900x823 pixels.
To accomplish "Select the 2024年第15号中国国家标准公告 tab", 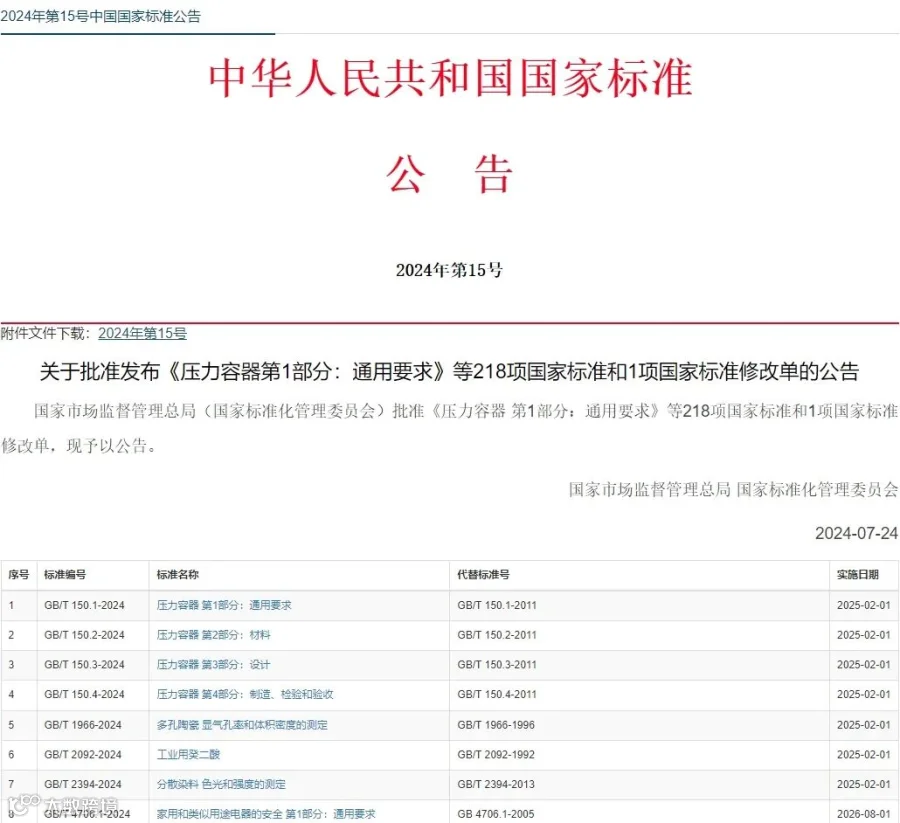I will pos(101,17).
